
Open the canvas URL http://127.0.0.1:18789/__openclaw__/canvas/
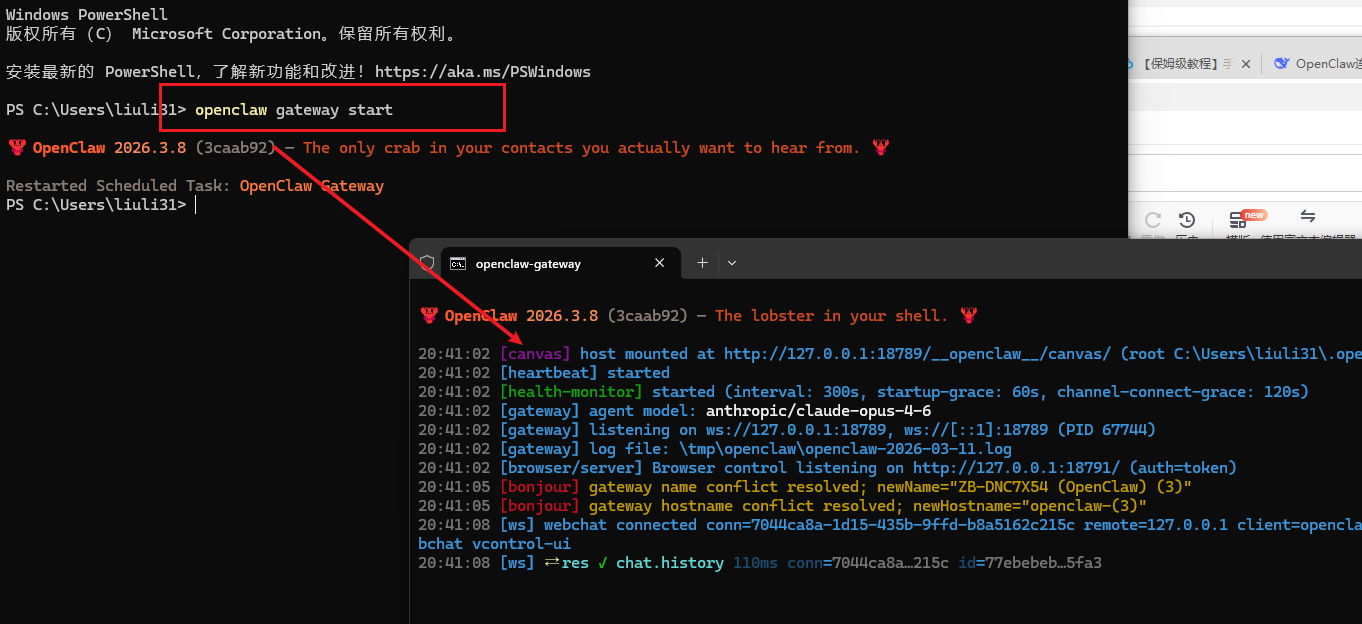click(x=917, y=354)
